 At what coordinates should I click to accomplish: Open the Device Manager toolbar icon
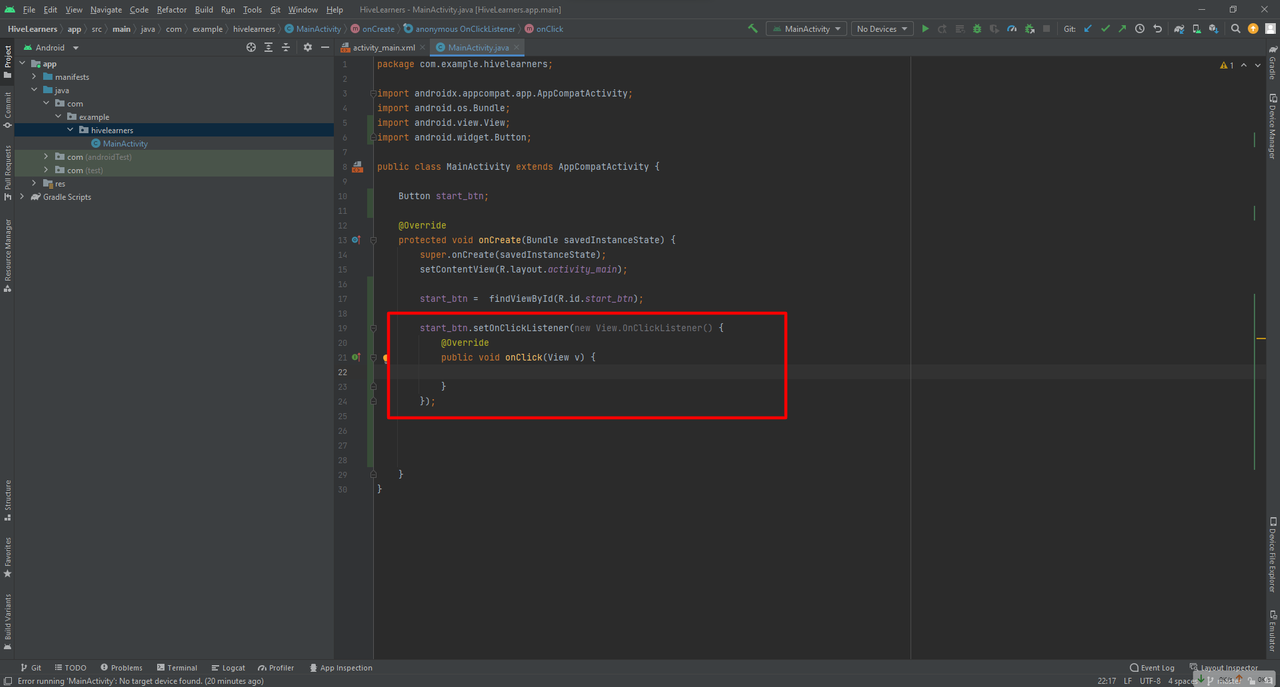pos(1196,29)
